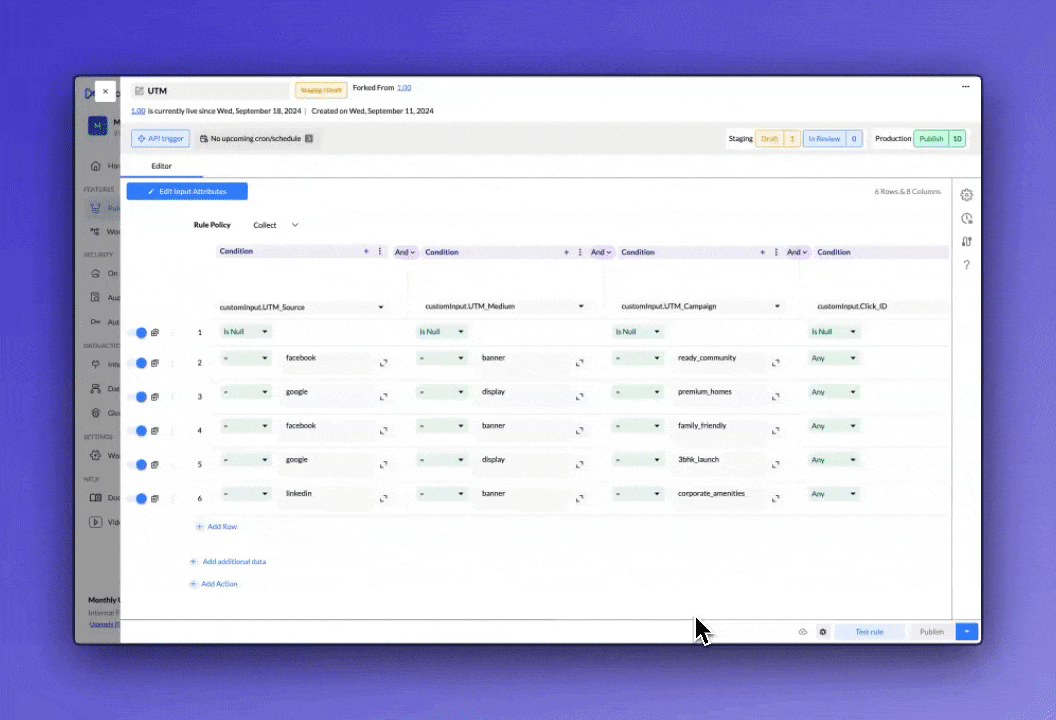
Task: Expand the facebook value in row 2
Action: pyautogui.click(x=383, y=363)
